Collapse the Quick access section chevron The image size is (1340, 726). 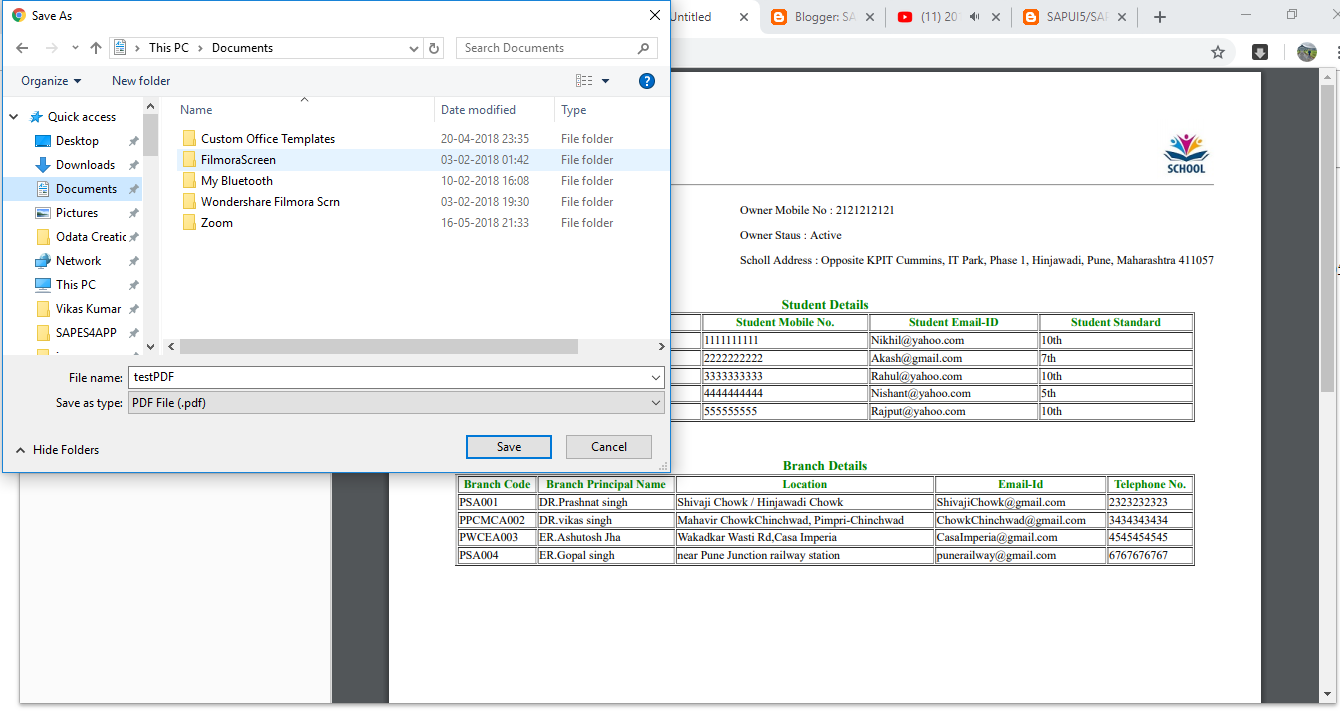[x=13, y=116]
